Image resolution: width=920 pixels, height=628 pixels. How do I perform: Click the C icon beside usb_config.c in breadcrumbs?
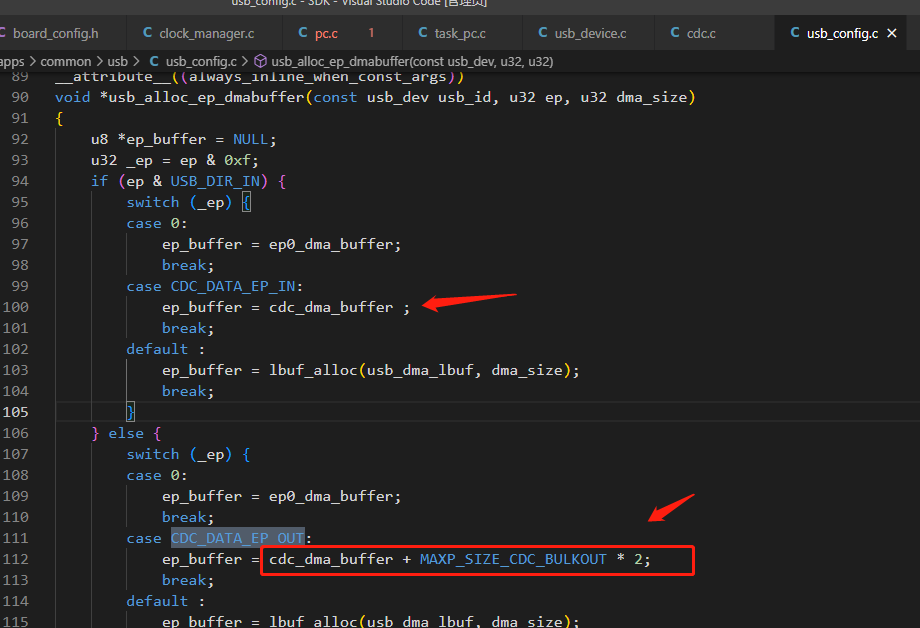(x=154, y=61)
